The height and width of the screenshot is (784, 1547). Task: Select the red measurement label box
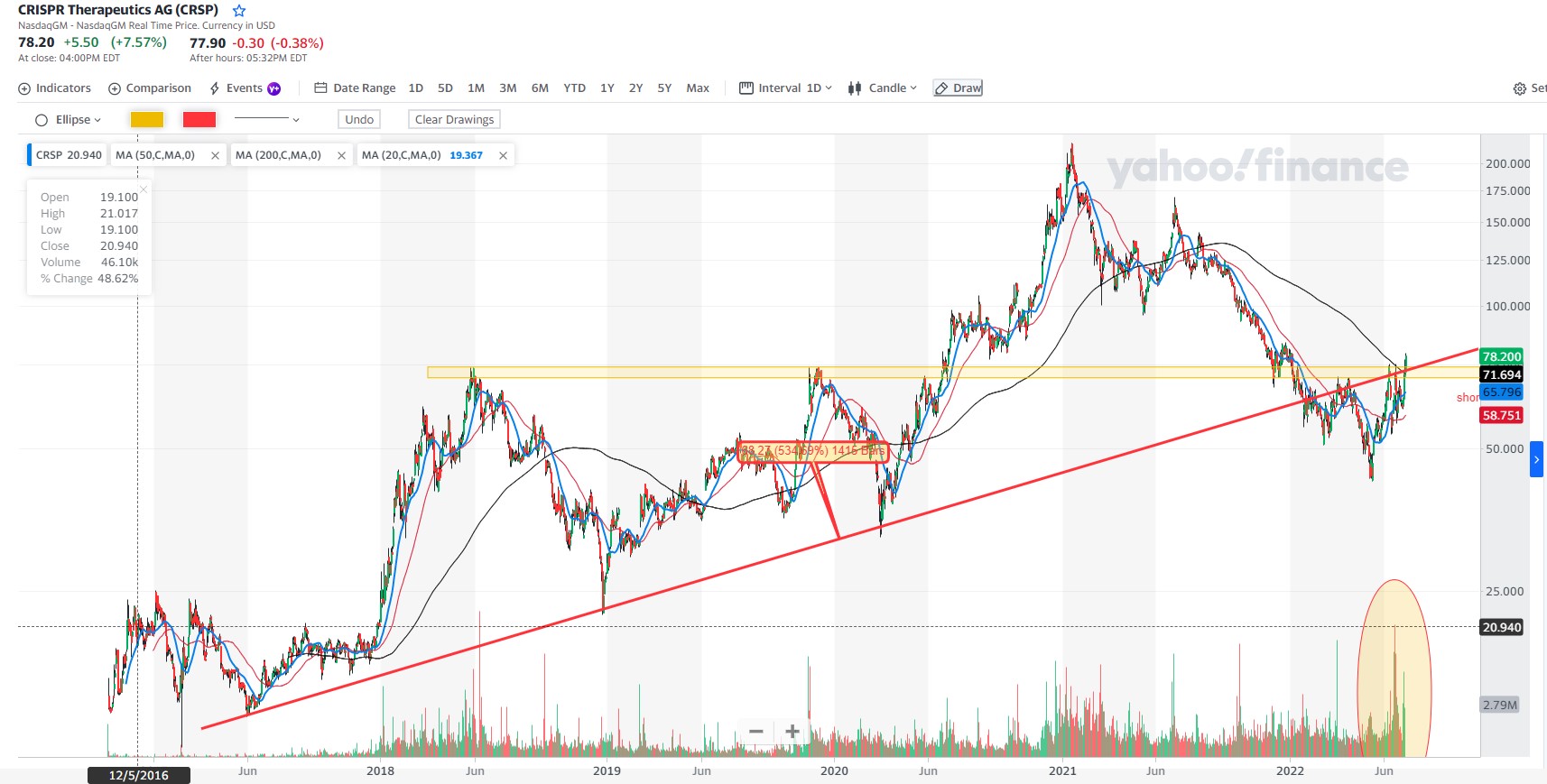click(813, 451)
